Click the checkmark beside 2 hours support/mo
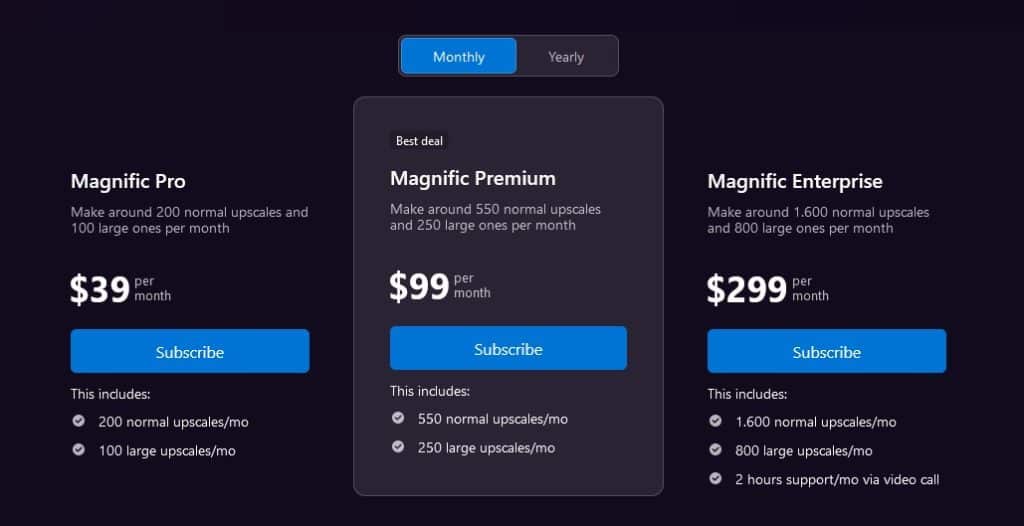The width and height of the screenshot is (1024, 526). pyautogui.click(x=715, y=479)
